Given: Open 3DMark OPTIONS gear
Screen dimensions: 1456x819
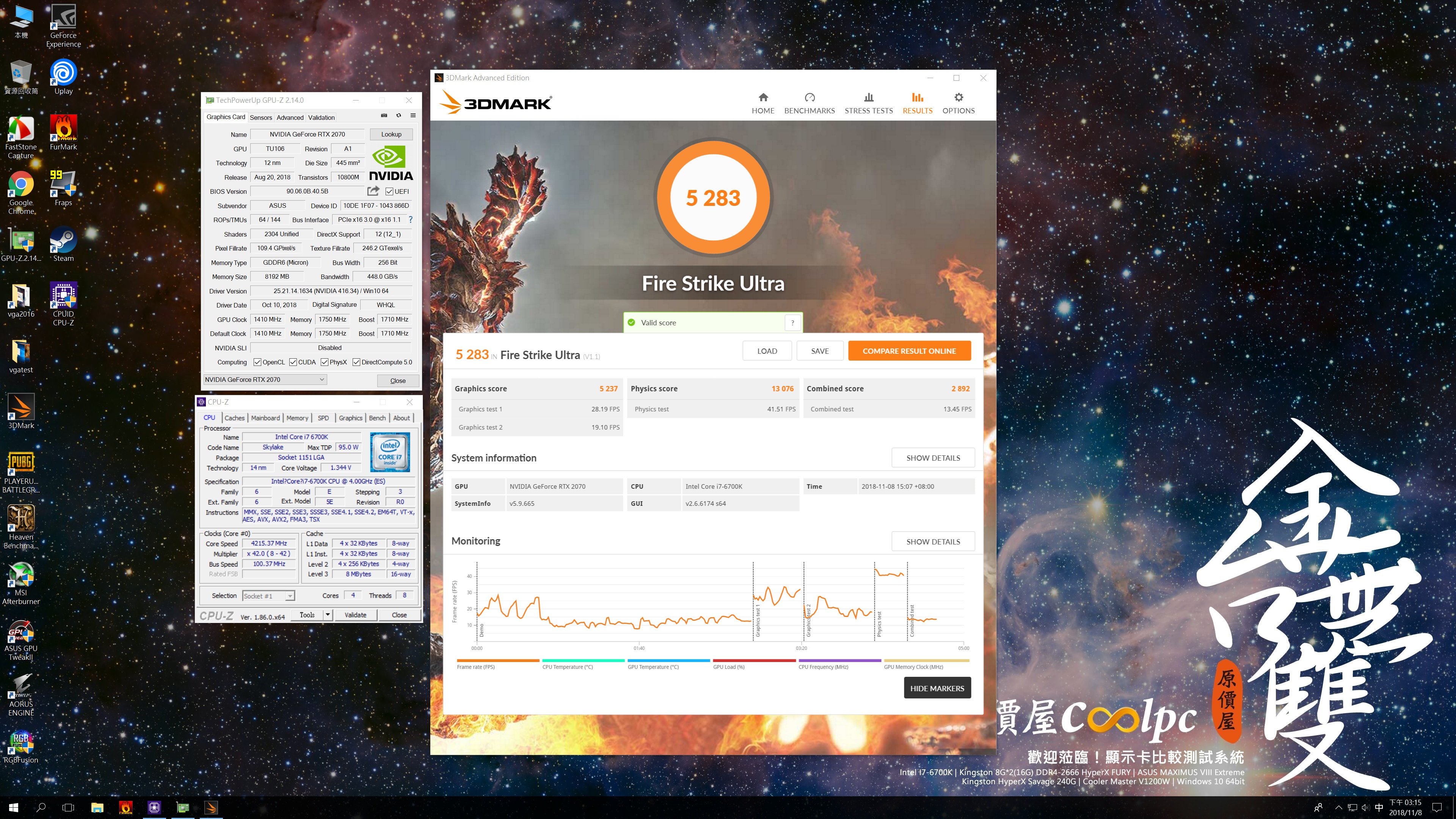Looking at the screenshot, I should coord(959,104).
